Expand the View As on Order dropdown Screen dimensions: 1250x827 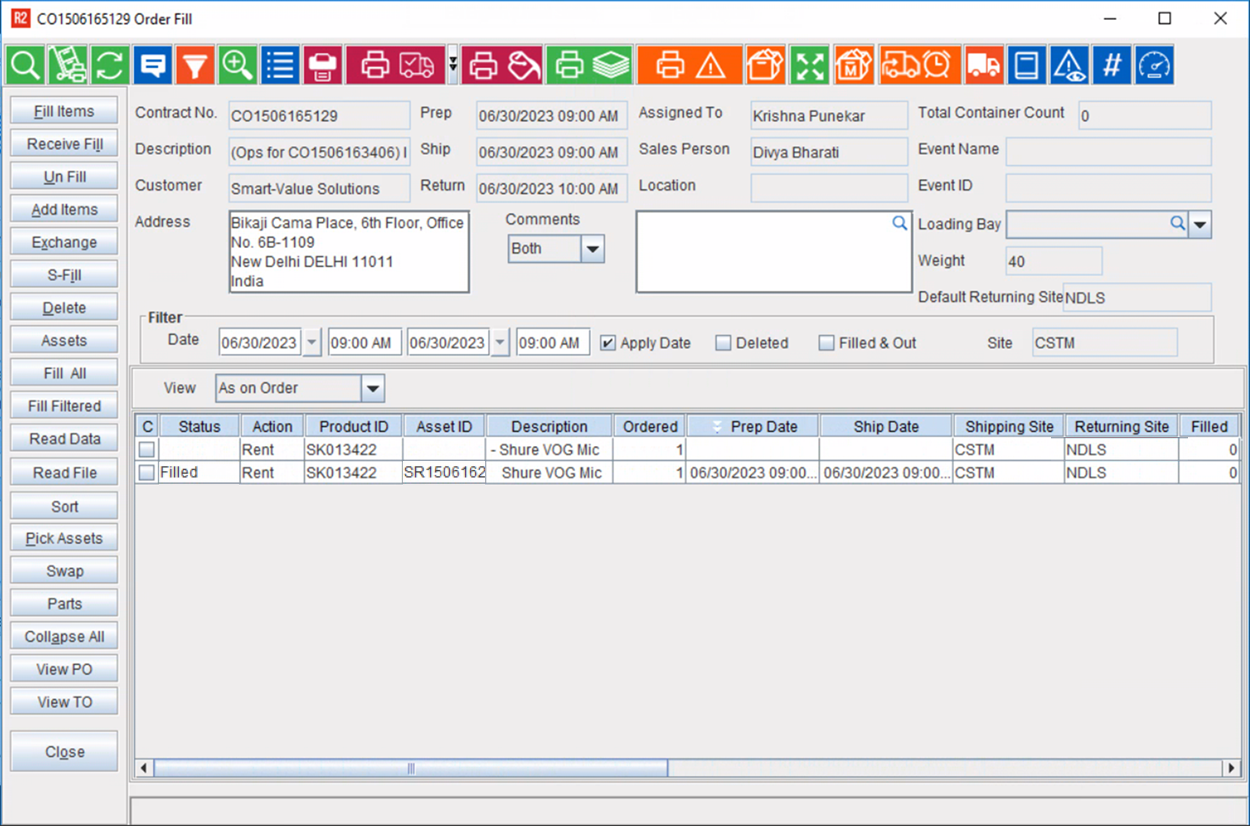click(x=372, y=388)
